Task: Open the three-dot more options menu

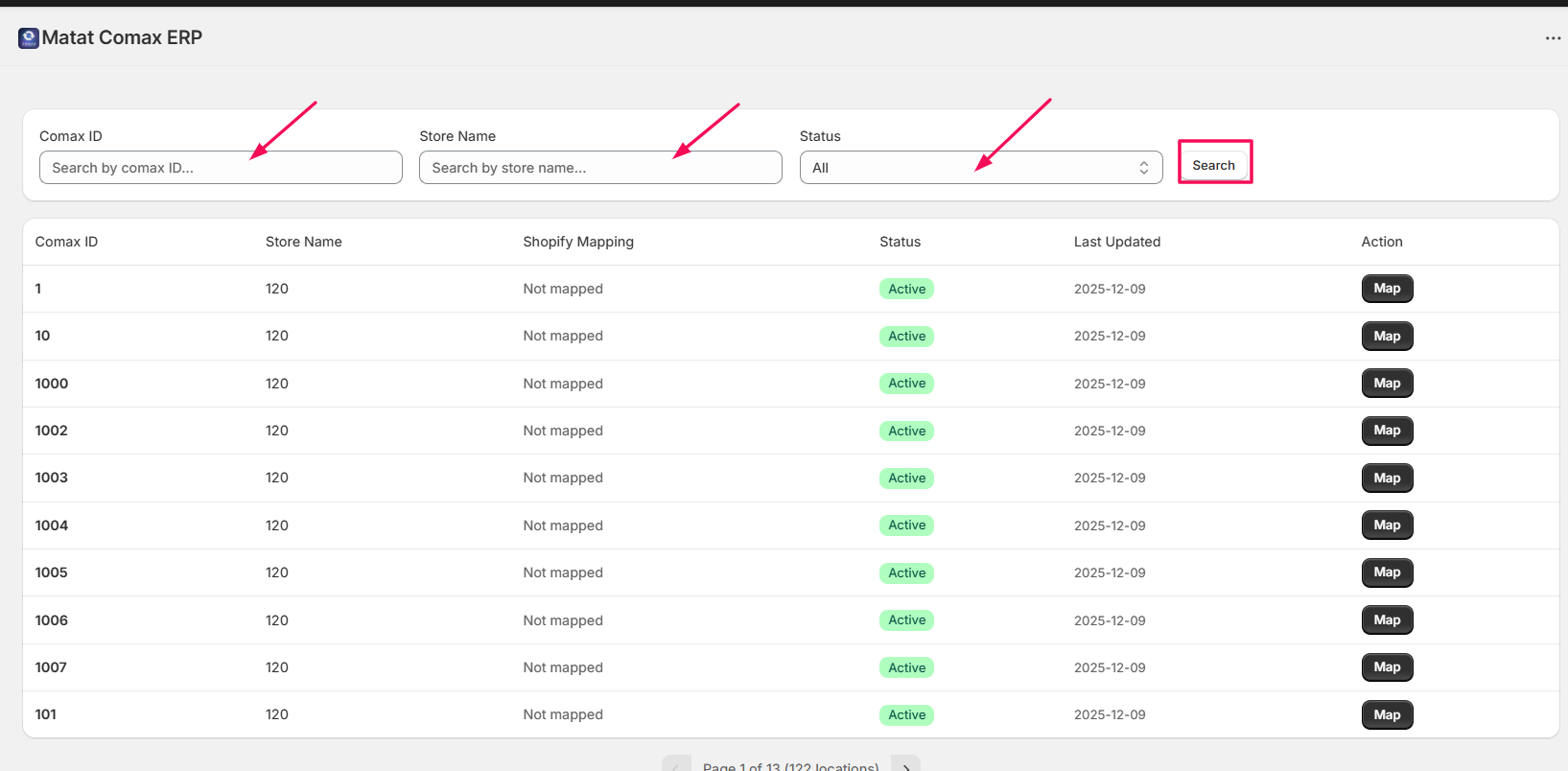Action: [x=1553, y=38]
